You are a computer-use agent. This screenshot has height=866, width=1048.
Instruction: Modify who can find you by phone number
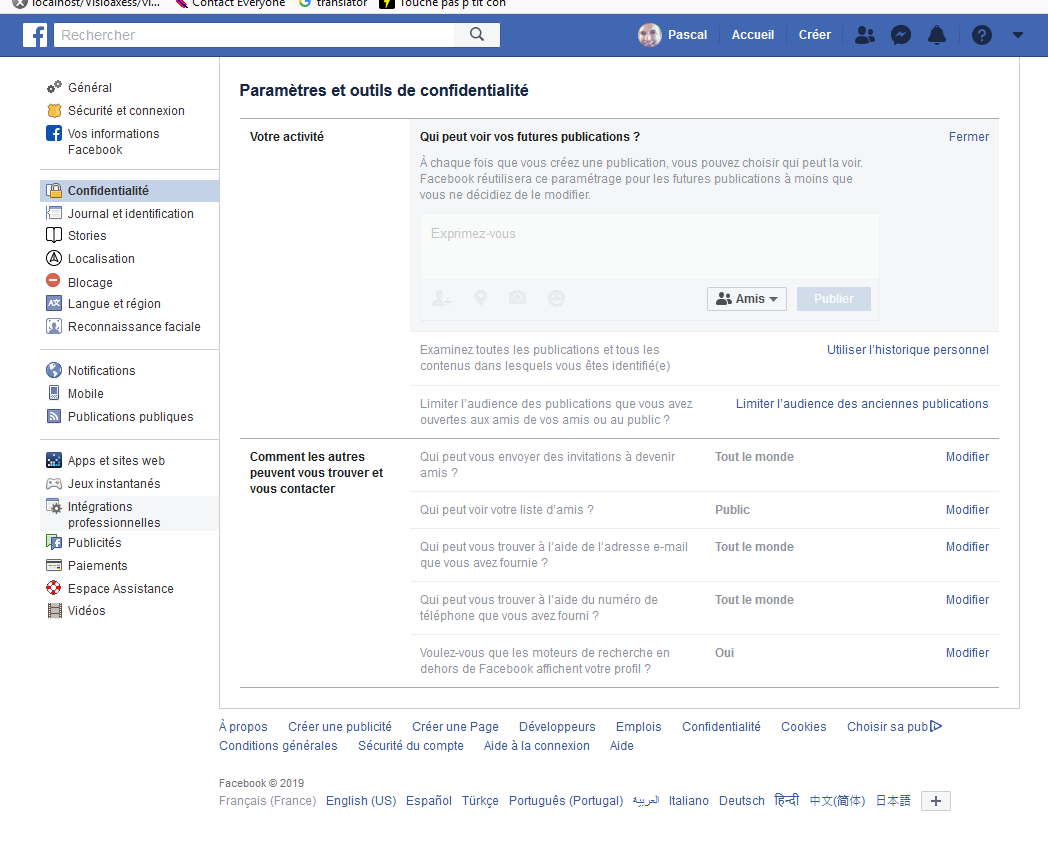click(967, 599)
